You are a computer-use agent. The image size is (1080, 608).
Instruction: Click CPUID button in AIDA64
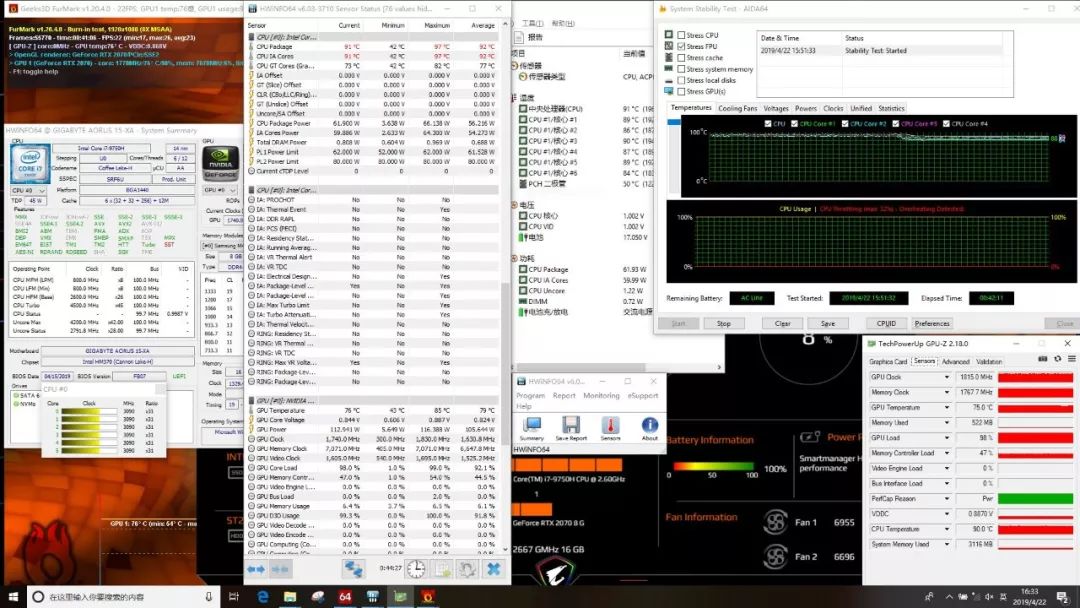point(886,324)
